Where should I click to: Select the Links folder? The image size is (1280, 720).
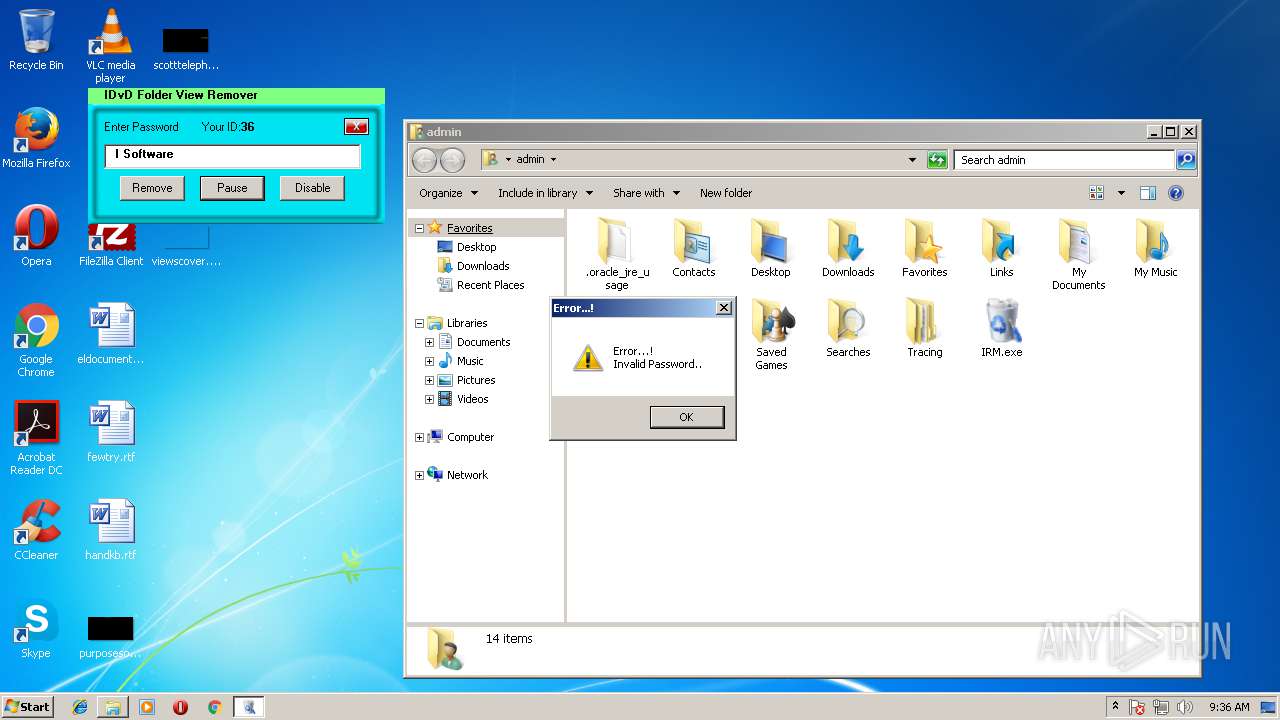[1002, 248]
